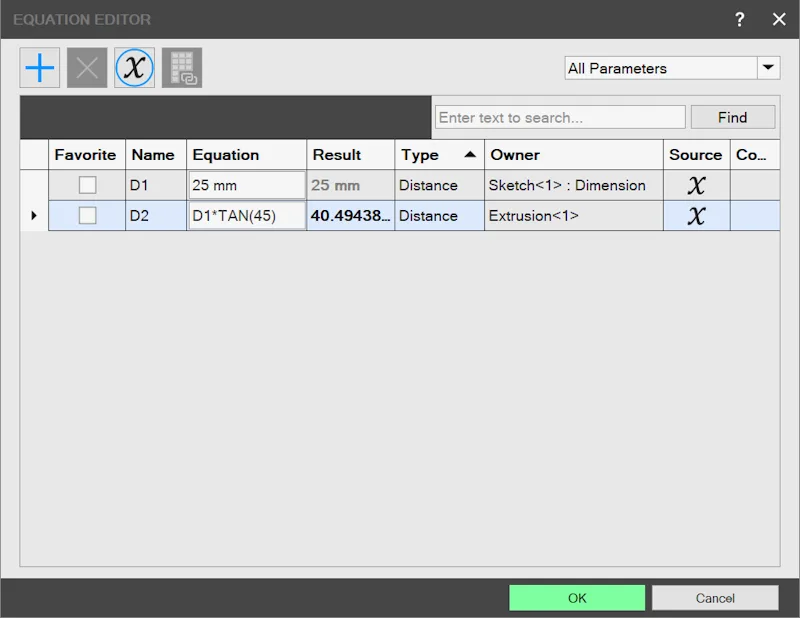
Task: Click the 40.49438 result value
Action: tap(351, 216)
